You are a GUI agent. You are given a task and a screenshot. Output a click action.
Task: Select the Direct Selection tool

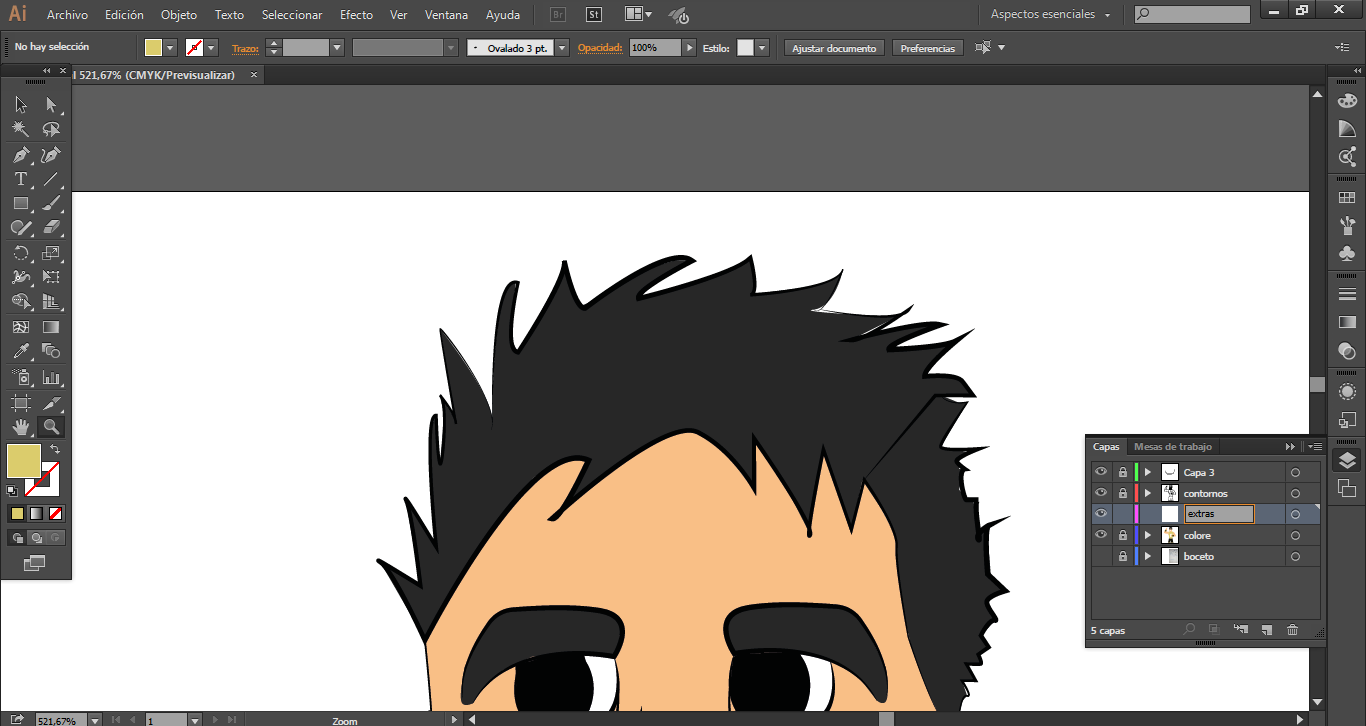(51, 104)
